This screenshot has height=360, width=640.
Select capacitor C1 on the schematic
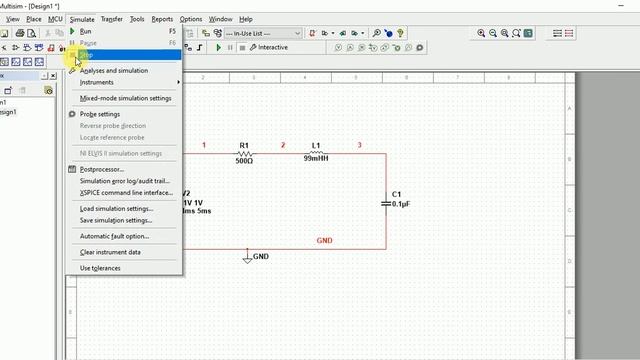tap(386, 203)
